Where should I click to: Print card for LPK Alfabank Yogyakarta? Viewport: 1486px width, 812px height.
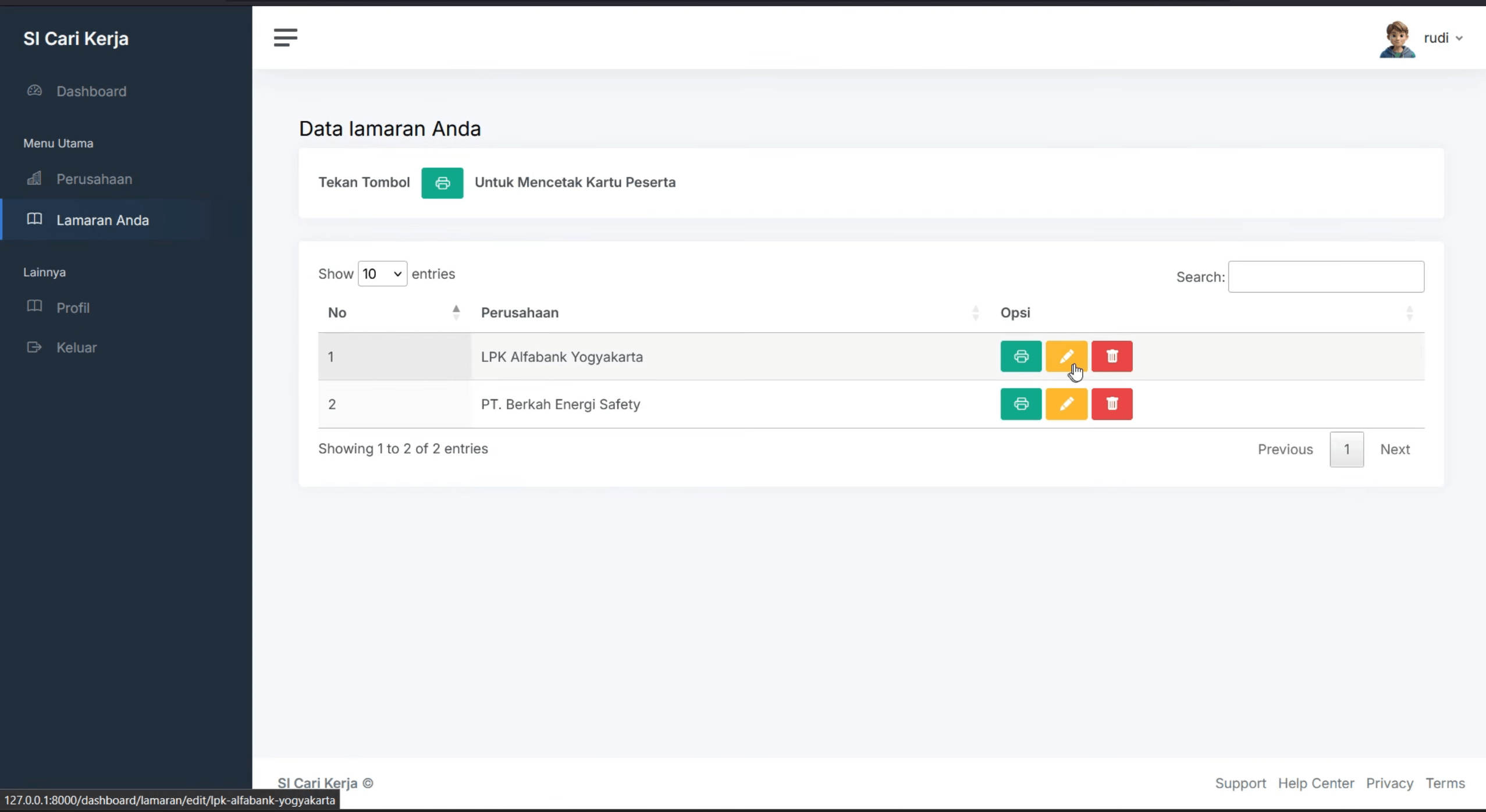pos(1021,356)
